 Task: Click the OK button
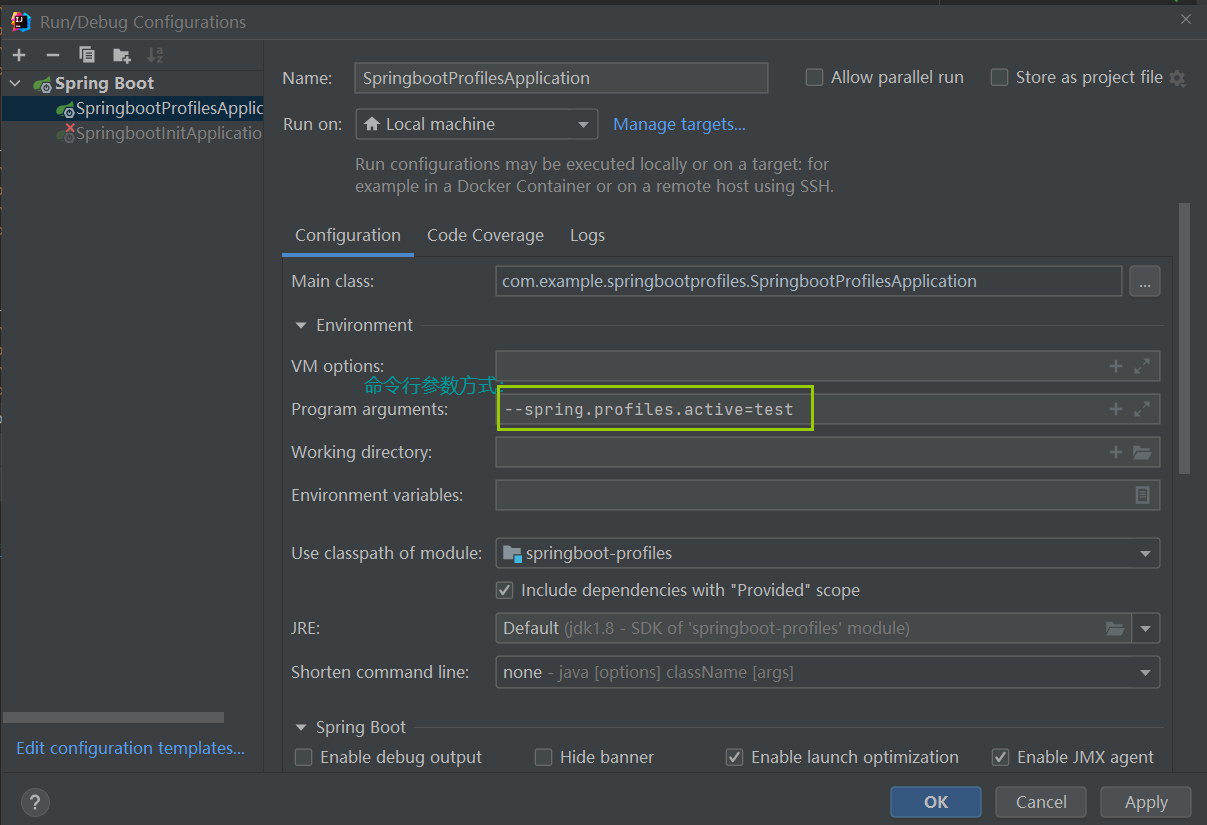click(936, 802)
